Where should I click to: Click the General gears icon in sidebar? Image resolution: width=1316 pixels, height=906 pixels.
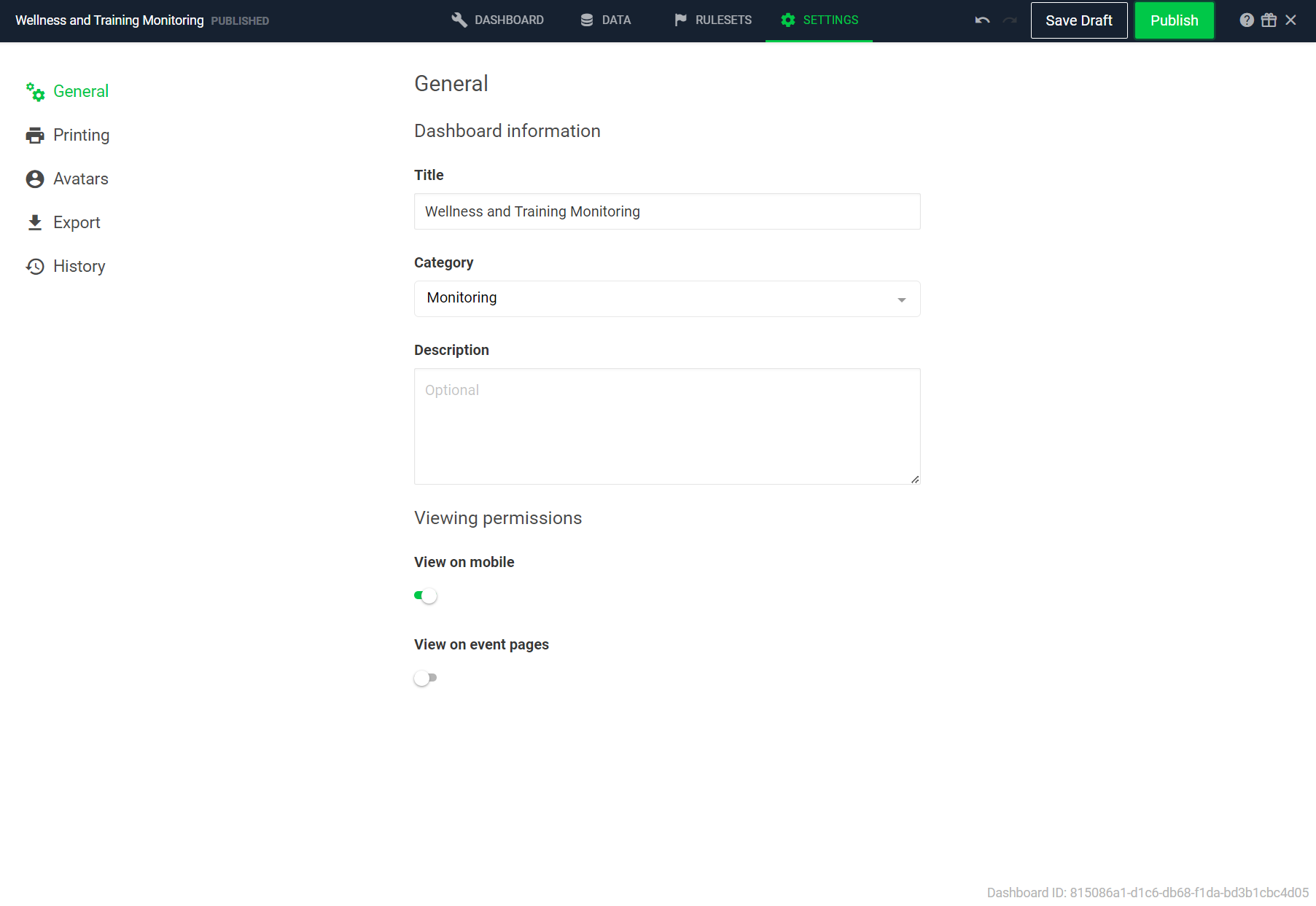(35, 92)
